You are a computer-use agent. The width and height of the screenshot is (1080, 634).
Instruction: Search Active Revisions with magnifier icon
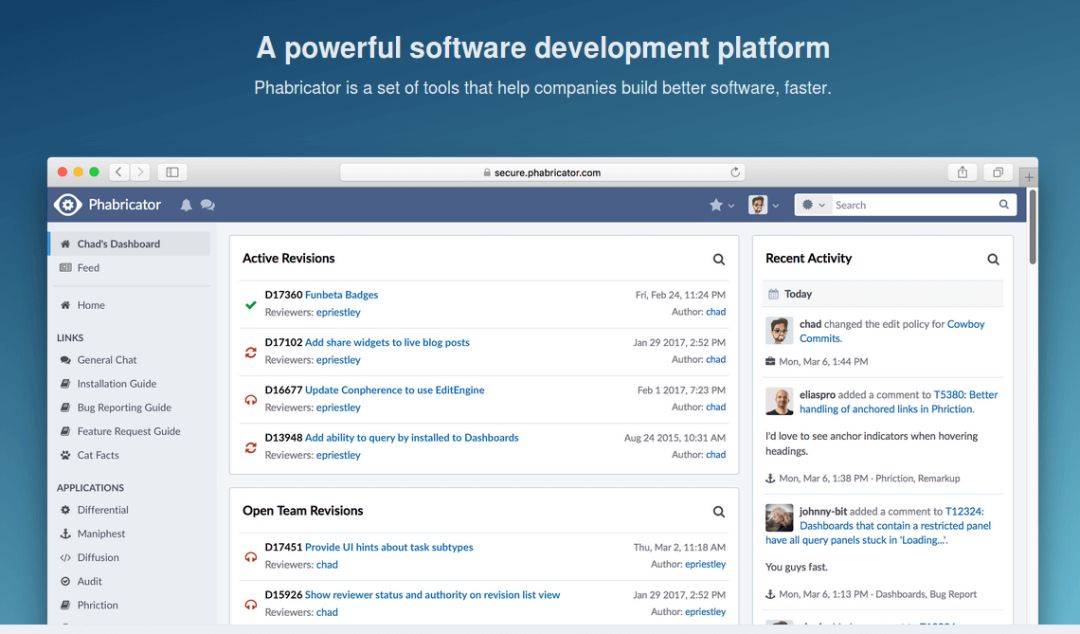pyautogui.click(x=718, y=259)
